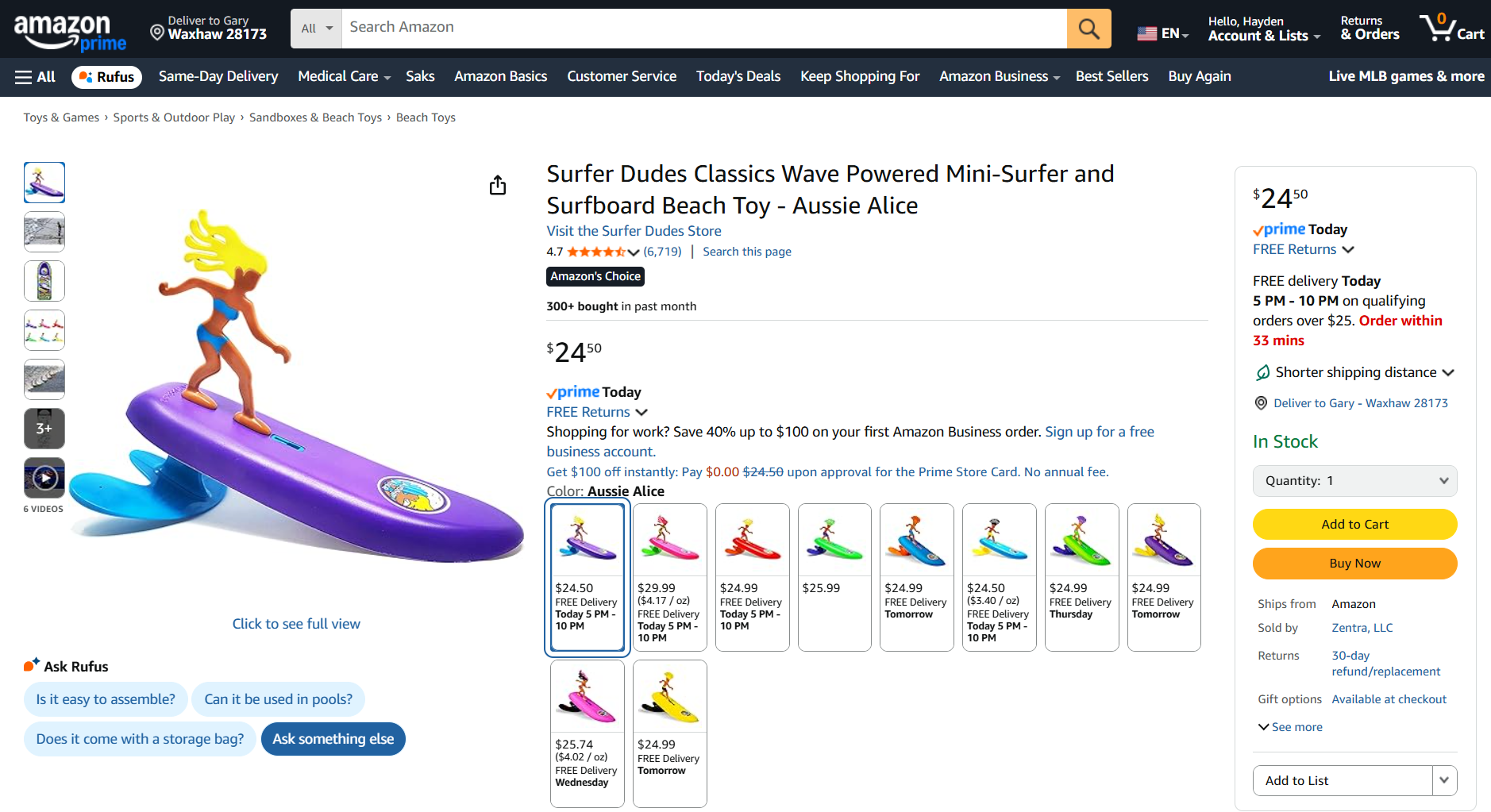Expand the Add to List arrow

click(x=1444, y=780)
